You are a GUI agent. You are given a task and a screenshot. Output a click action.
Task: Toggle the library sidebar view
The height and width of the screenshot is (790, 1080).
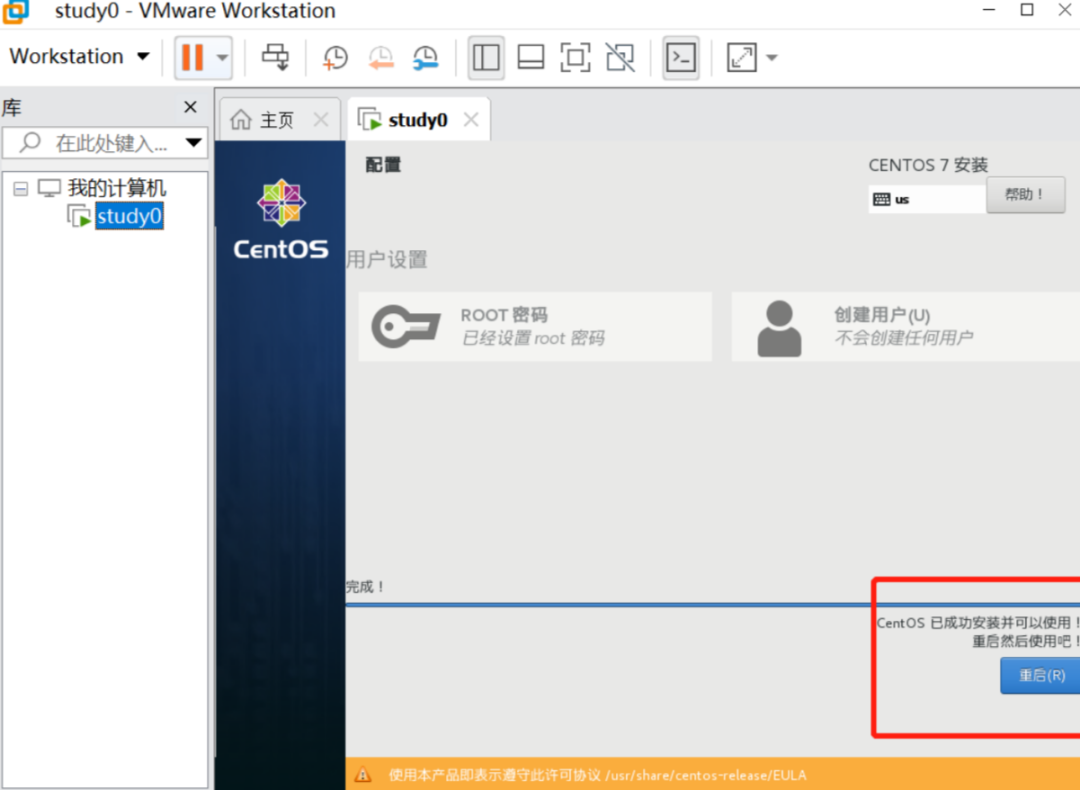pos(486,57)
